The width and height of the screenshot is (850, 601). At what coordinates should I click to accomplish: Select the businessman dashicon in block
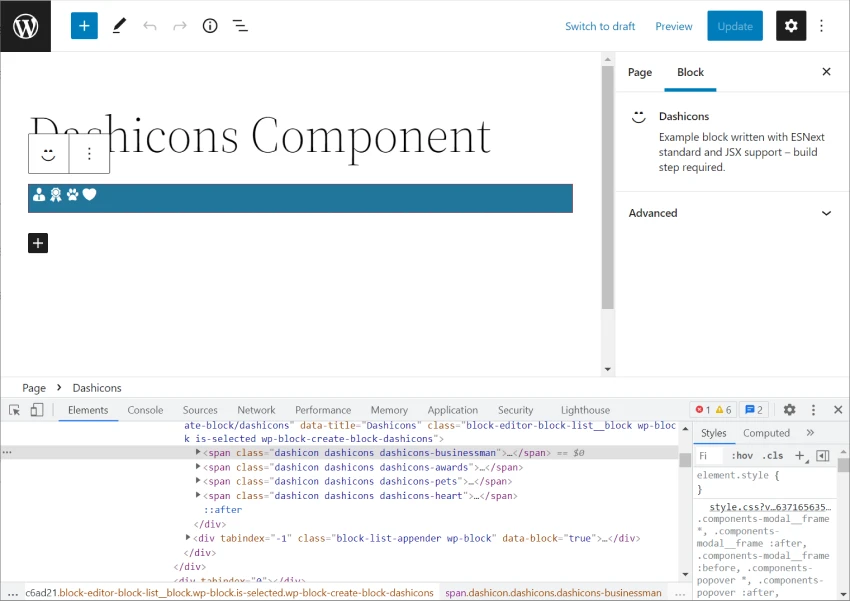coord(39,195)
